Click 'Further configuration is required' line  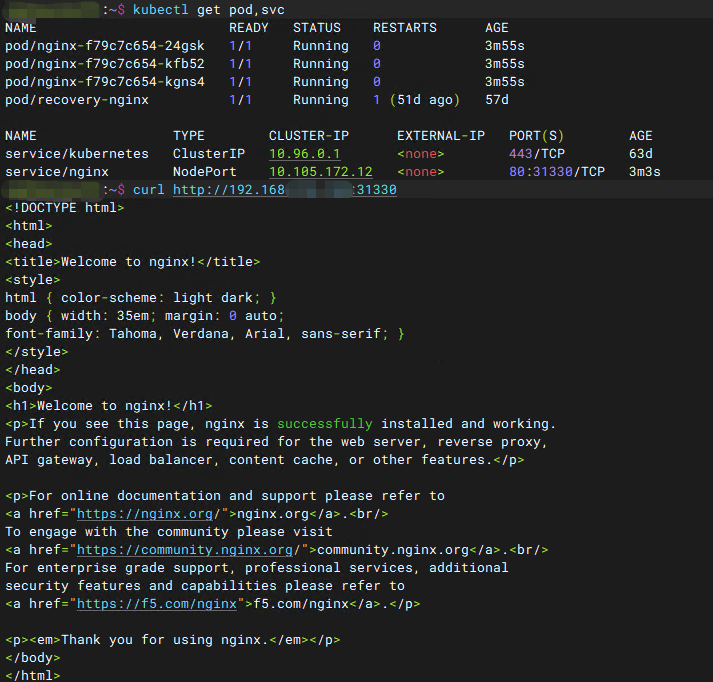(x=276, y=442)
